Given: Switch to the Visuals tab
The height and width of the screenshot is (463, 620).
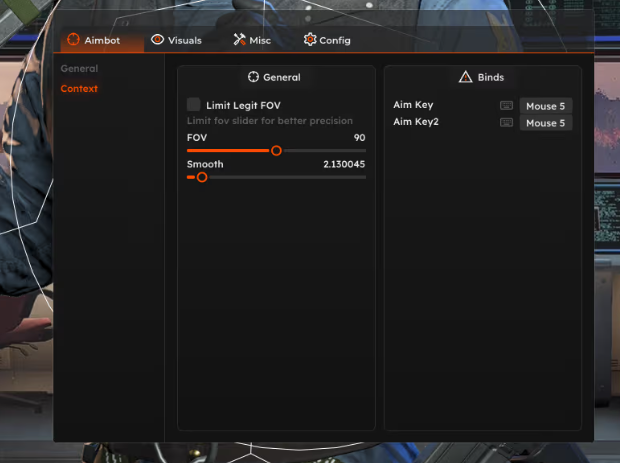Looking at the screenshot, I should [x=184, y=40].
